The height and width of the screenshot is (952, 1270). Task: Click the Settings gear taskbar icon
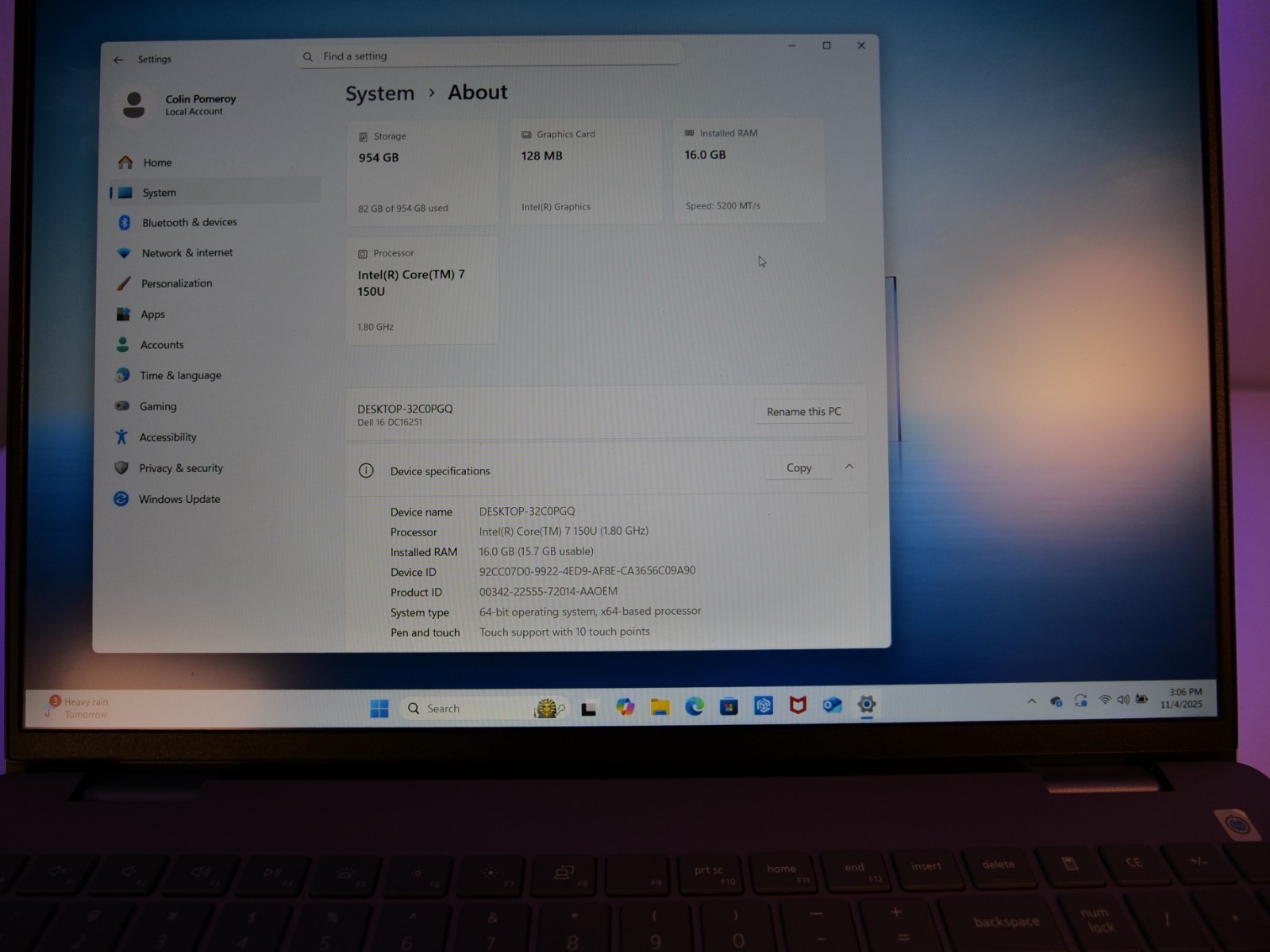click(x=867, y=704)
